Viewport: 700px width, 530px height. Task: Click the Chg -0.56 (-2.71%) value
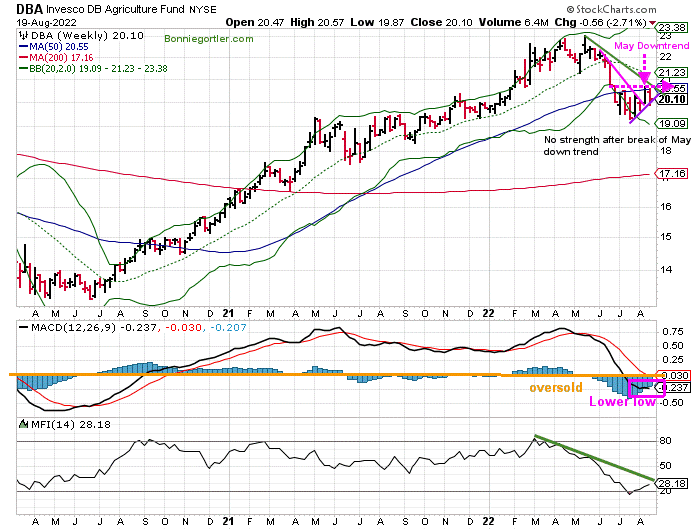(600, 22)
